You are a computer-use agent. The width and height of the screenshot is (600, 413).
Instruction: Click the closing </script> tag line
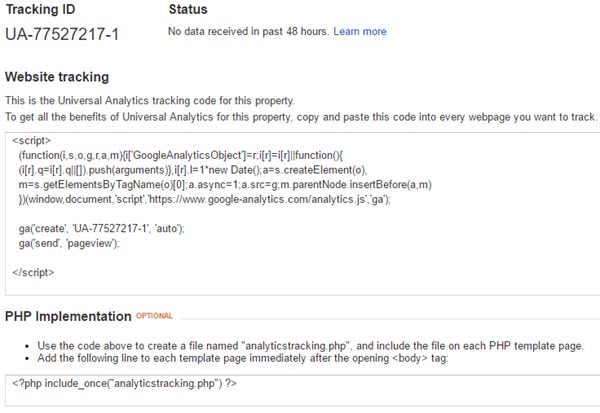click(33, 273)
